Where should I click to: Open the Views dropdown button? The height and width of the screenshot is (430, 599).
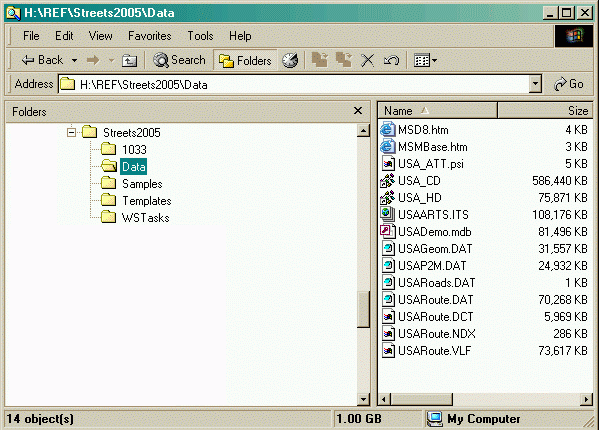425,60
